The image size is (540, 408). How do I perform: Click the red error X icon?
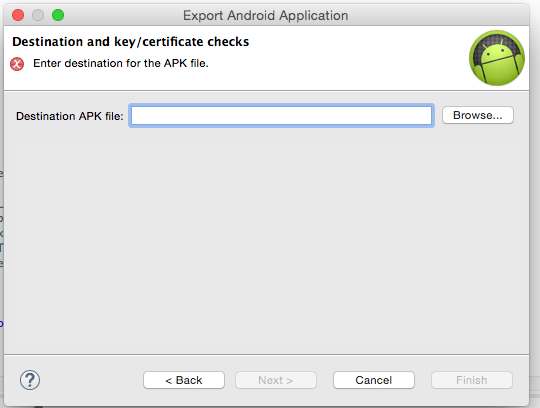(x=17, y=64)
